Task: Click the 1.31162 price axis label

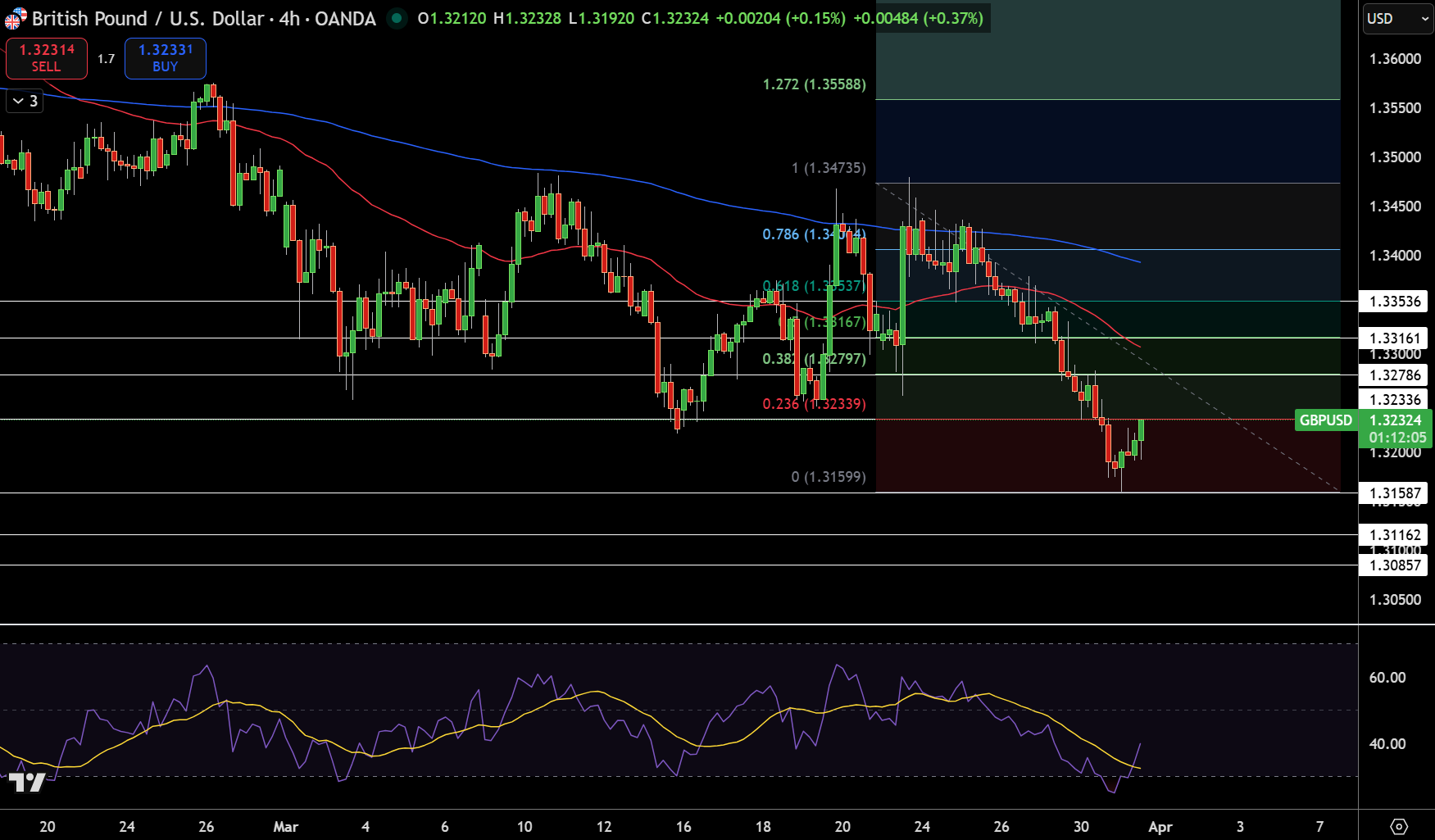Action: coord(1393,535)
